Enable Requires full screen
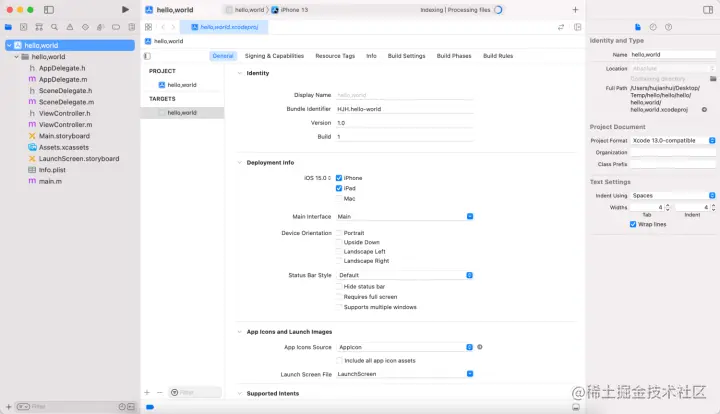 [x=339, y=297]
